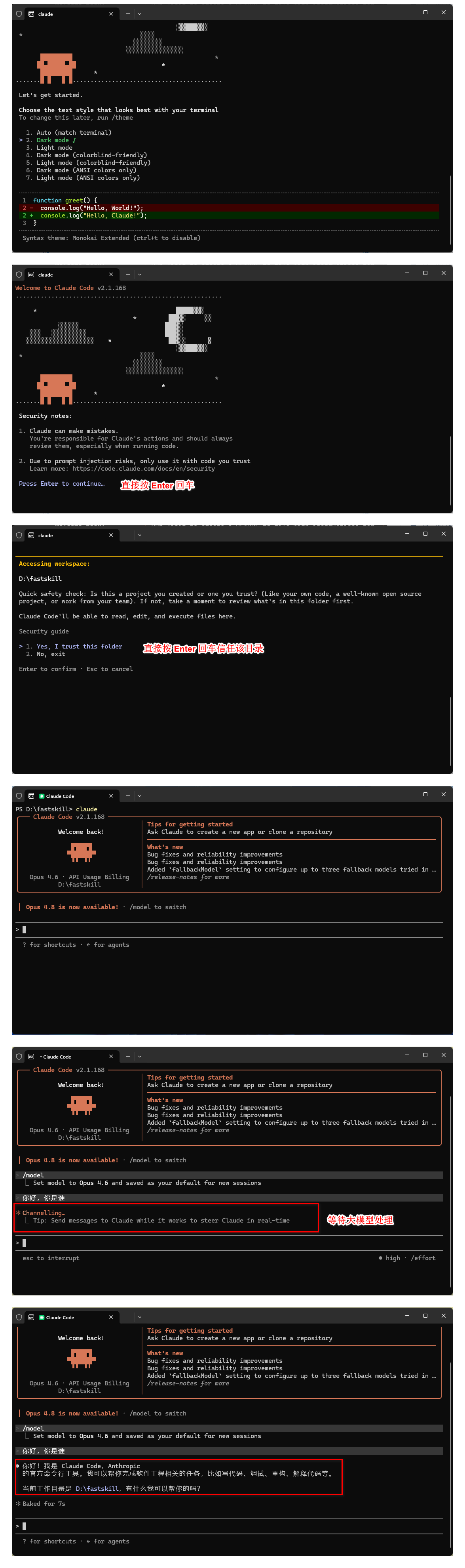The image size is (465, 1568).
Task: Close the Claude Code tab in the Baked for 7s window
Action: [x=111, y=1316]
